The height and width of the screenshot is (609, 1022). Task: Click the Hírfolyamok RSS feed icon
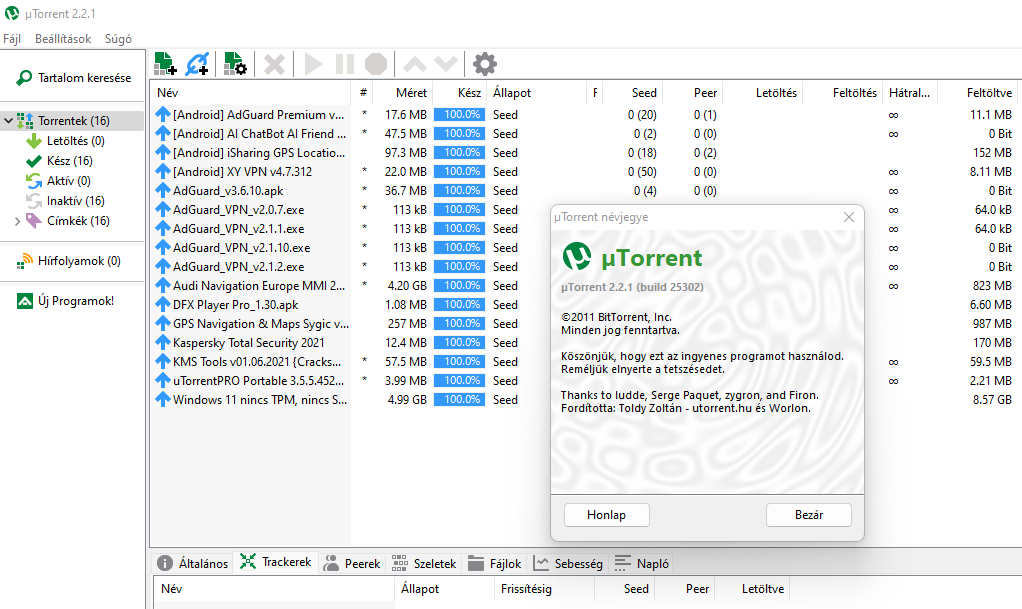tap(25, 261)
